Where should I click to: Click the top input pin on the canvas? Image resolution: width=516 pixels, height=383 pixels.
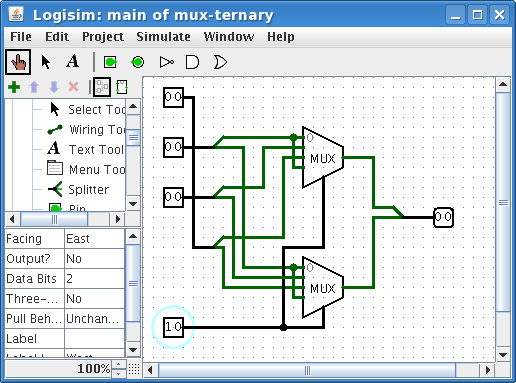pos(173,97)
